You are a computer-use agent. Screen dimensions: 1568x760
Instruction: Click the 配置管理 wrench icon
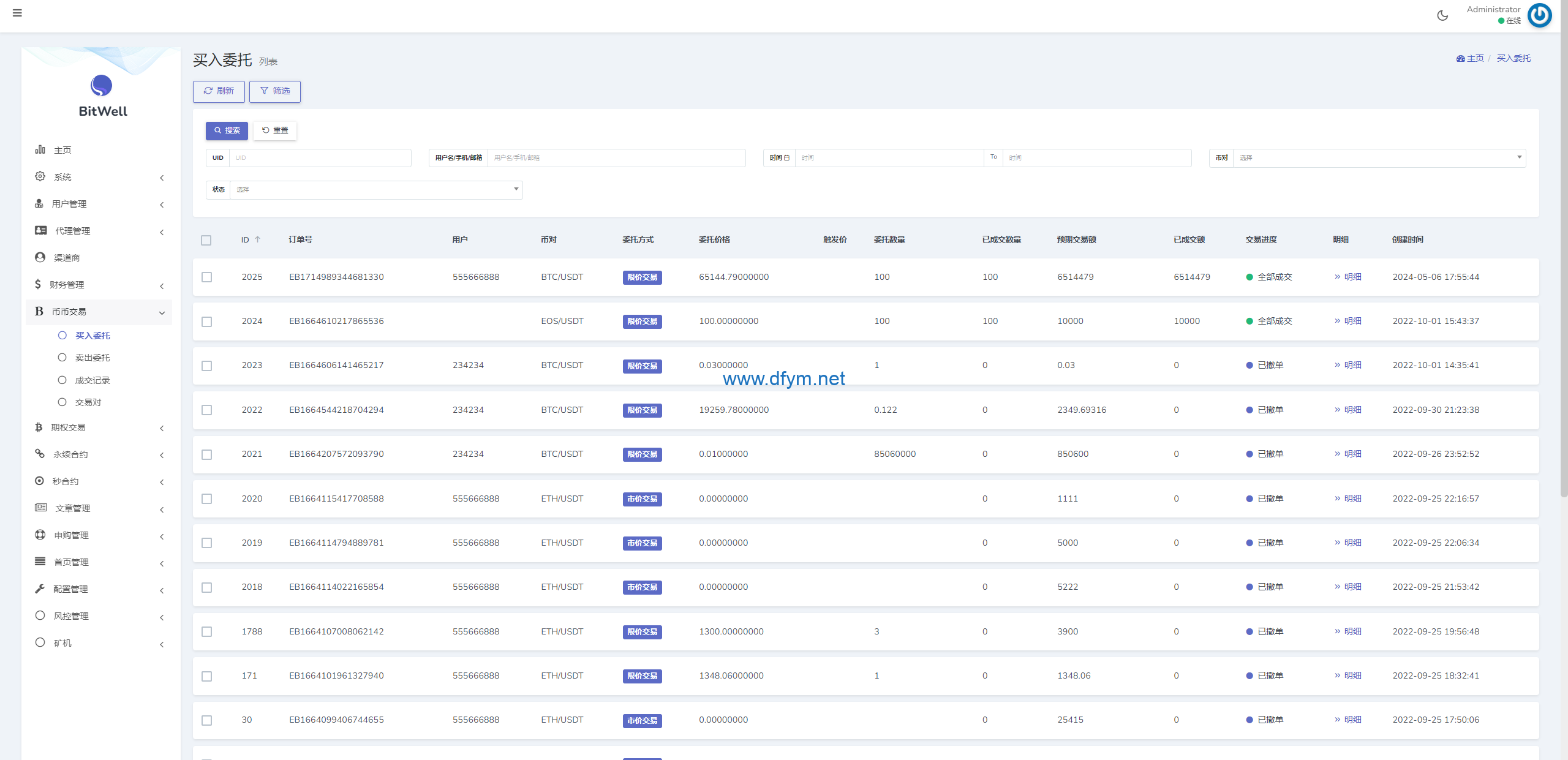(40, 589)
